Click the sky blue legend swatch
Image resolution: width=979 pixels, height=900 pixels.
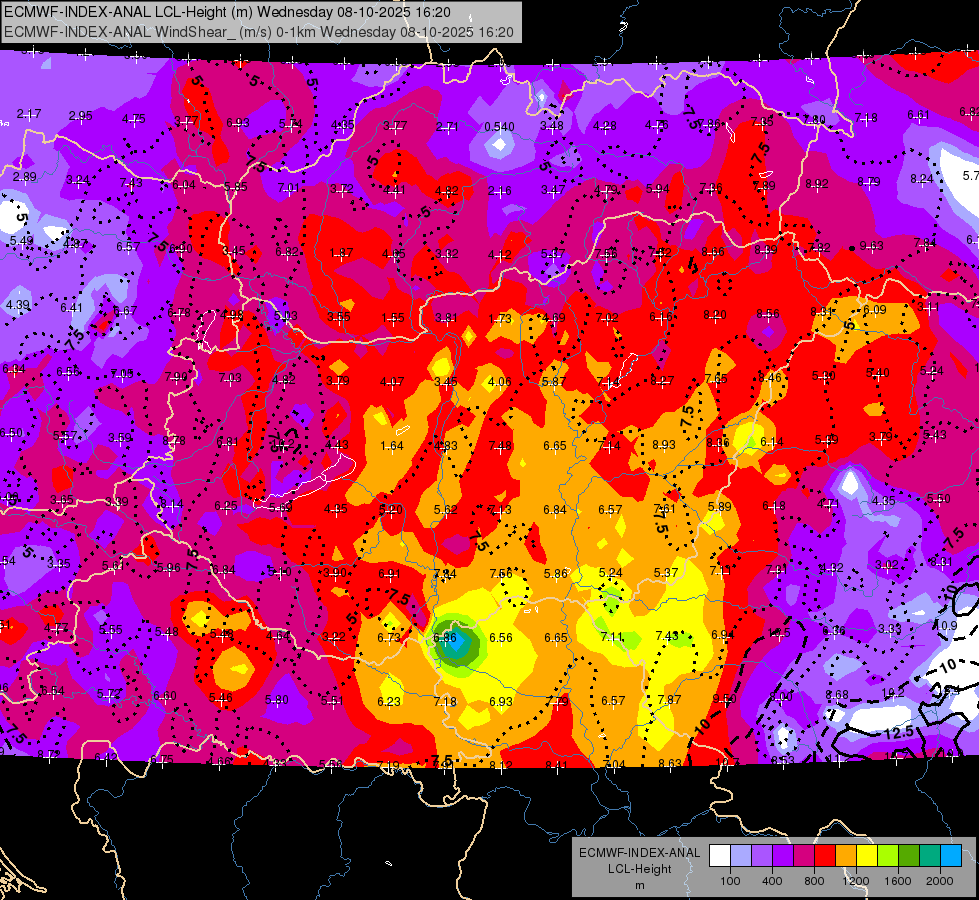point(951,856)
